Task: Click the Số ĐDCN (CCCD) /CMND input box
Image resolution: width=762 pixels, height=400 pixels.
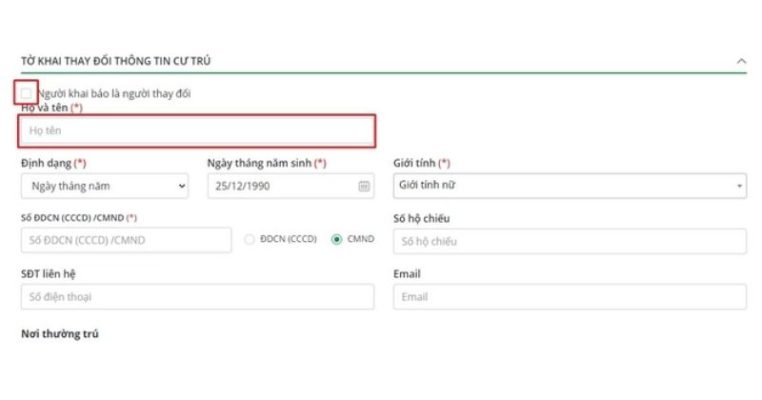Action: [125, 241]
